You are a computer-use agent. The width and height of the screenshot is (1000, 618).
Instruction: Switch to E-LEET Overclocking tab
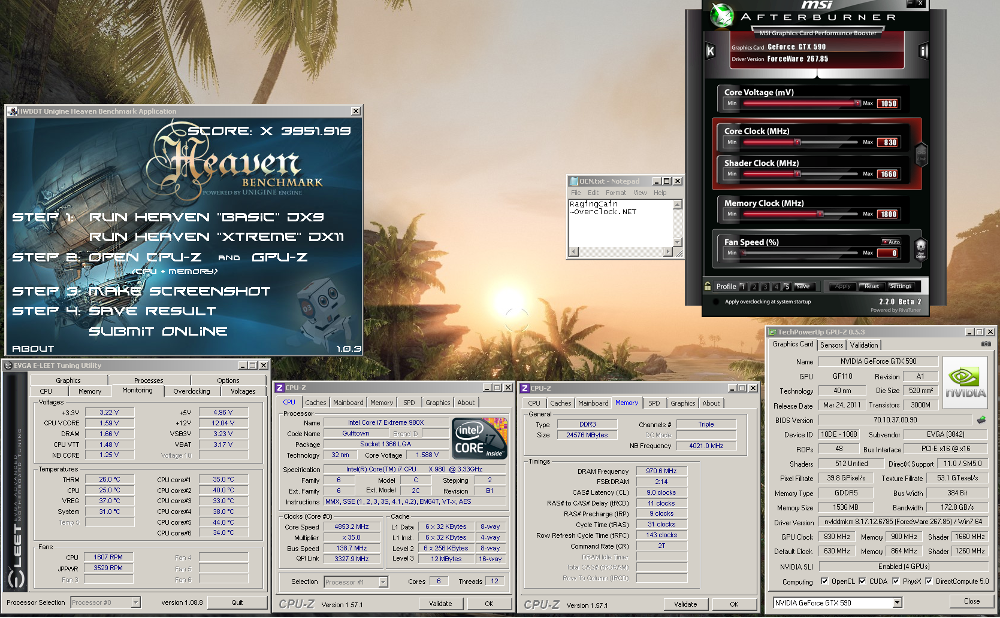click(x=191, y=392)
